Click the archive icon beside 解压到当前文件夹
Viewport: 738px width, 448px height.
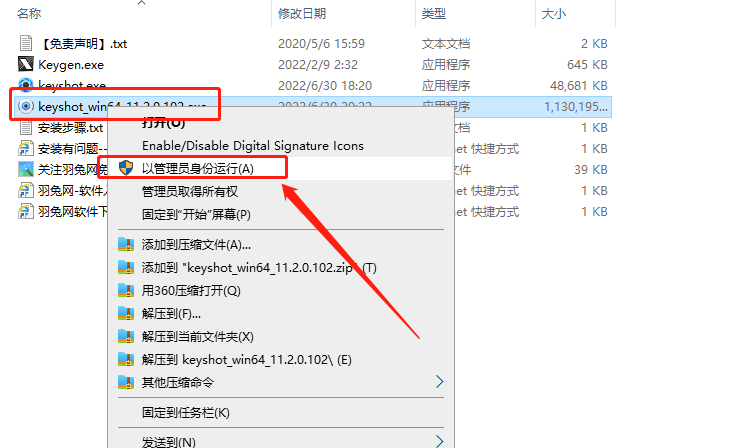pos(126,336)
